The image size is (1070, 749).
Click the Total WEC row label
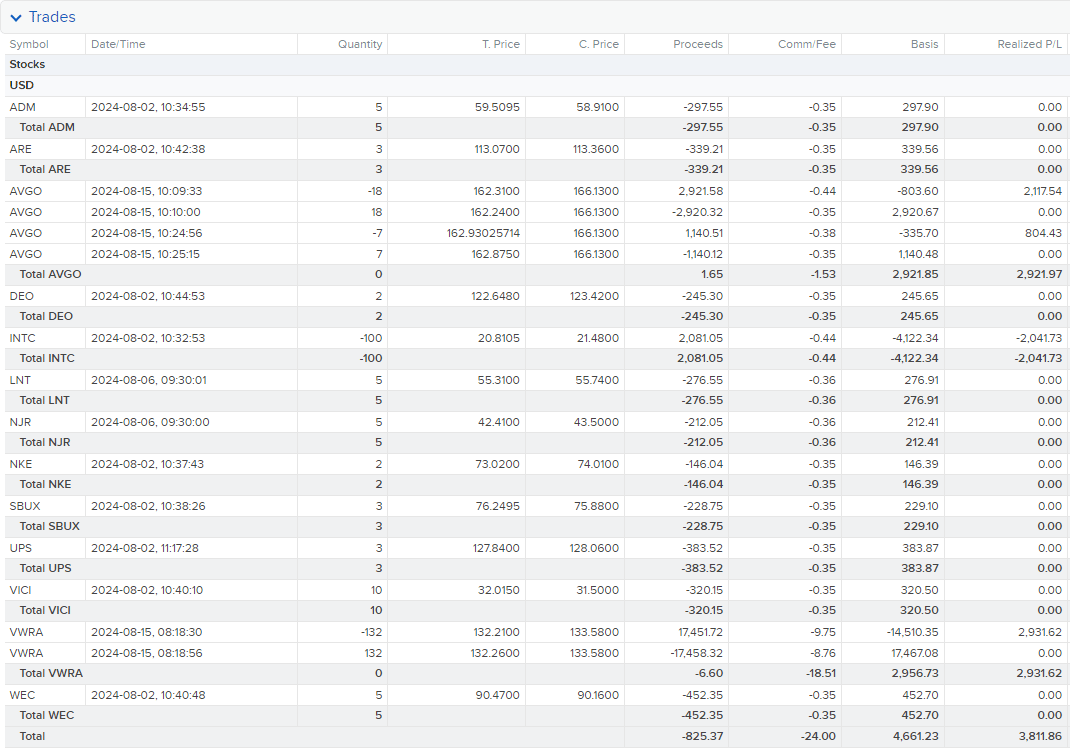click(x=47, y=716)
